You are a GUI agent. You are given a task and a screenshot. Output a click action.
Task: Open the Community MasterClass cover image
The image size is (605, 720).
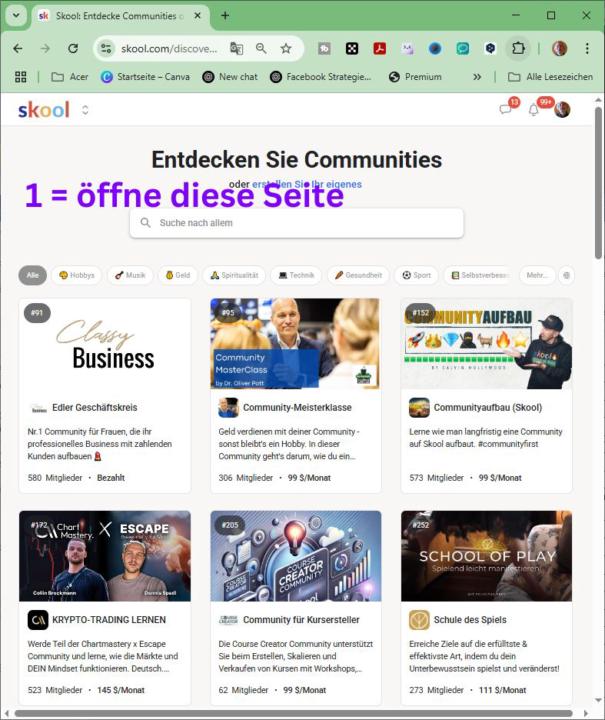coord(295,343)
